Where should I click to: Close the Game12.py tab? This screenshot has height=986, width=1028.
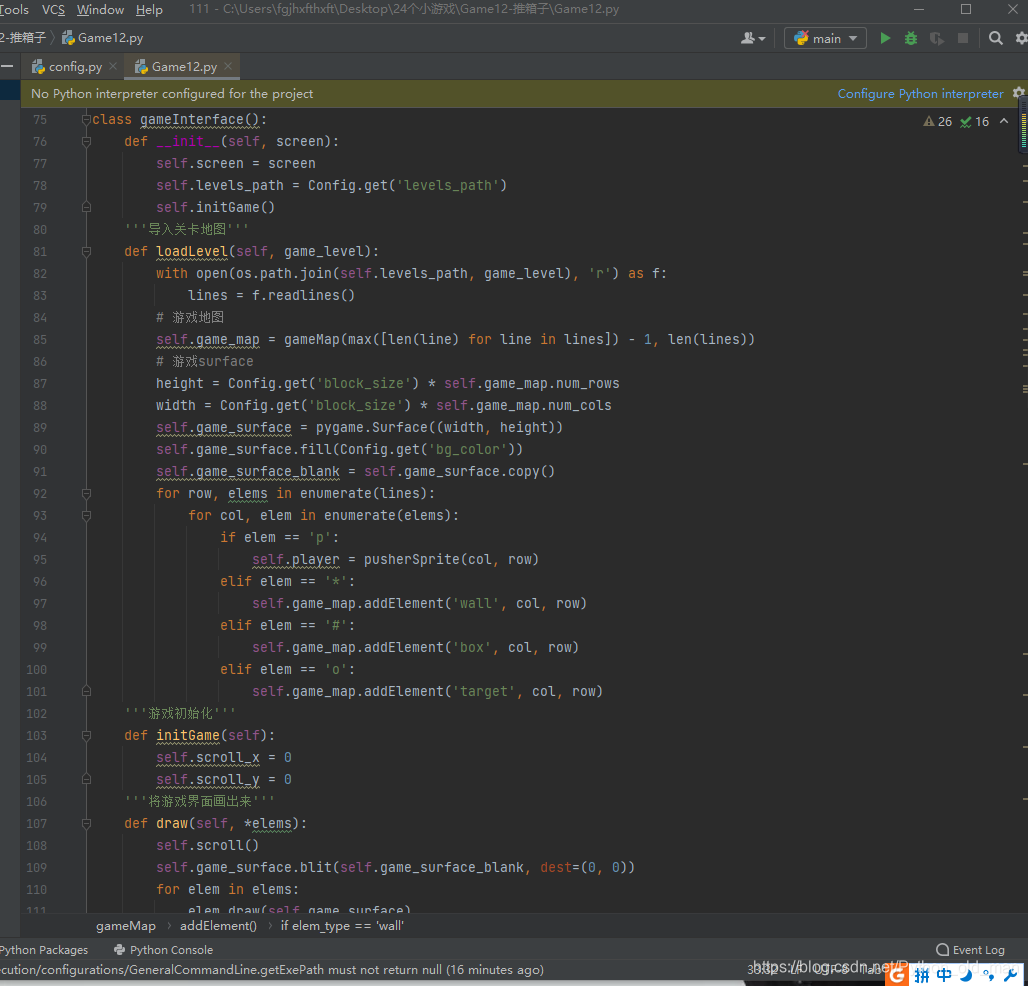[227, 66]
